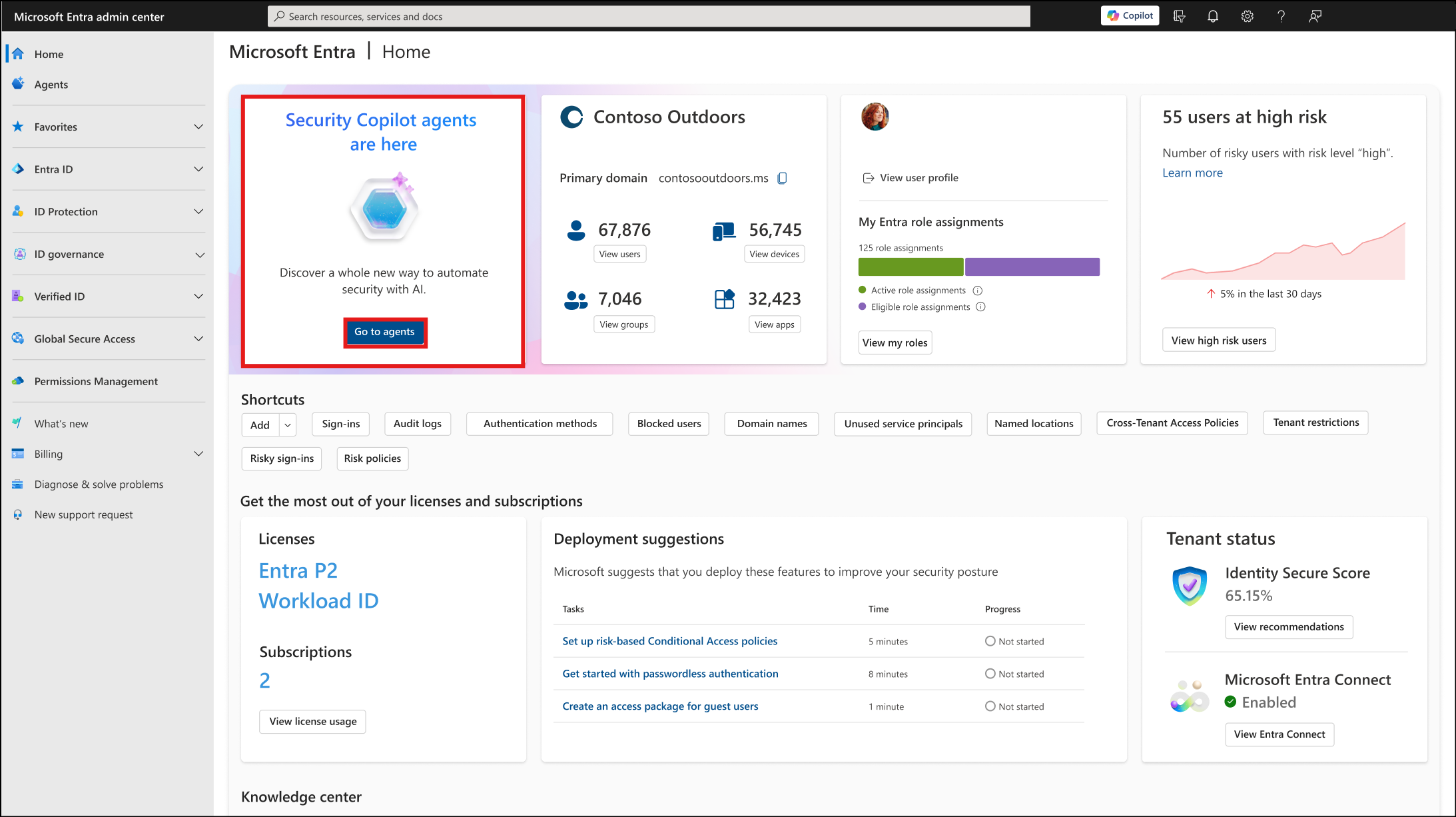Click the high risk users trend chart

coord(1283,251)
